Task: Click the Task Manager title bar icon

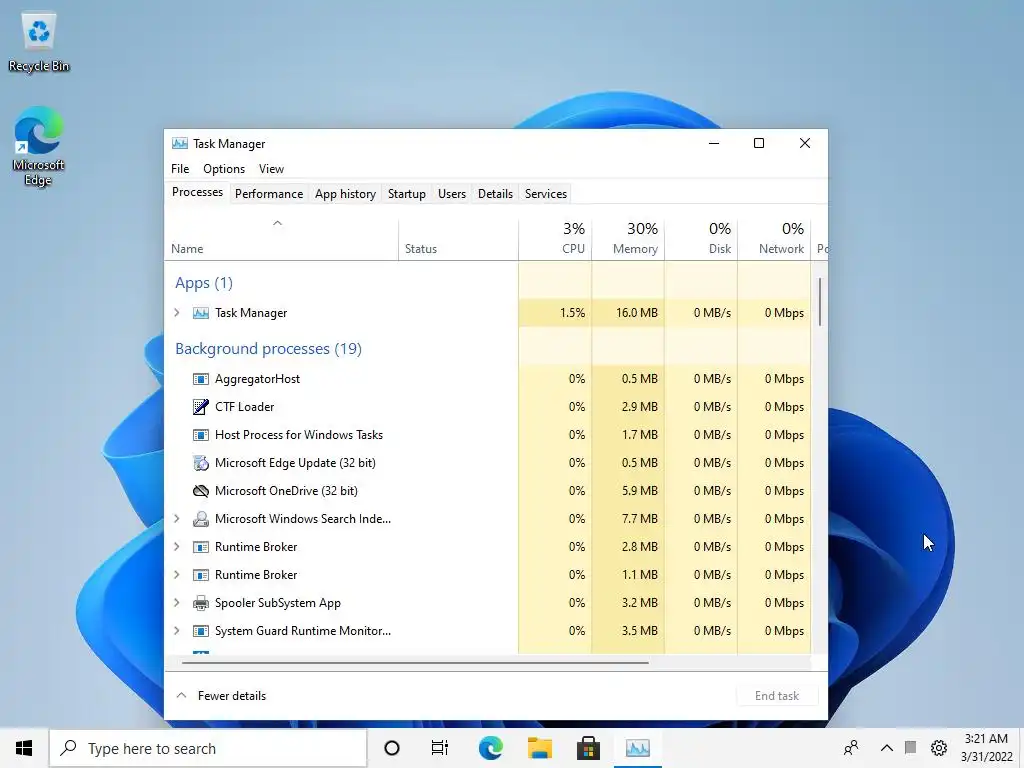Action: pos(180,144)
